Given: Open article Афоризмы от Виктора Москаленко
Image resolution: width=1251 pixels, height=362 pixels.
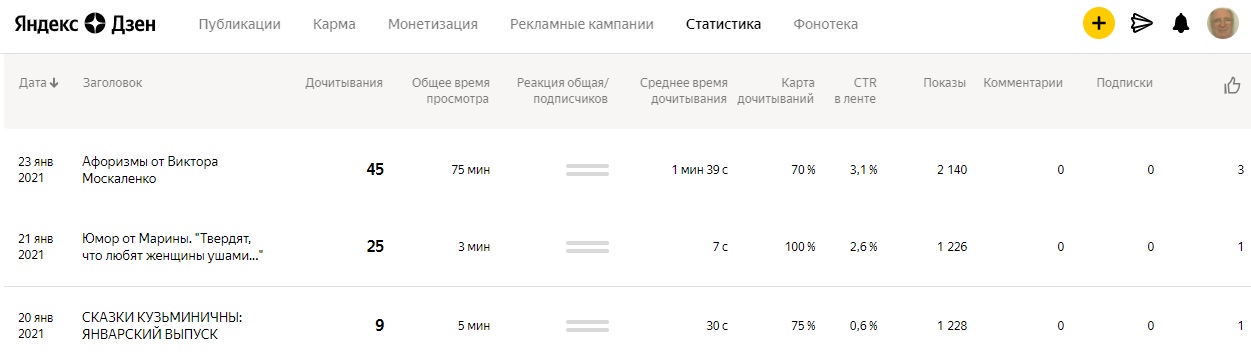Looking at the screenshot, I should tap(150, 170).
